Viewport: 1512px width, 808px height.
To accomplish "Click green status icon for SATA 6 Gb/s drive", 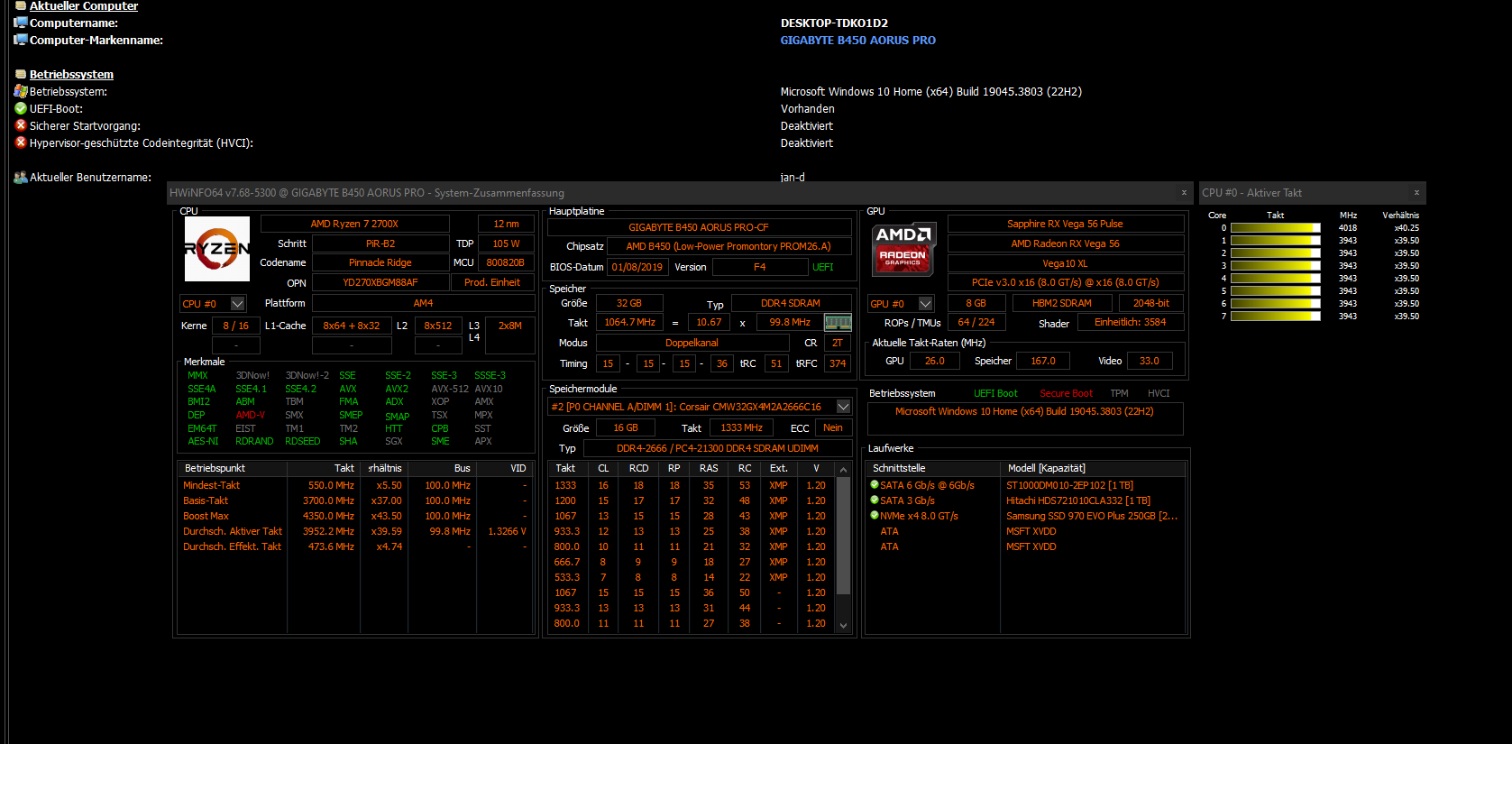I will tap(874, 485).
